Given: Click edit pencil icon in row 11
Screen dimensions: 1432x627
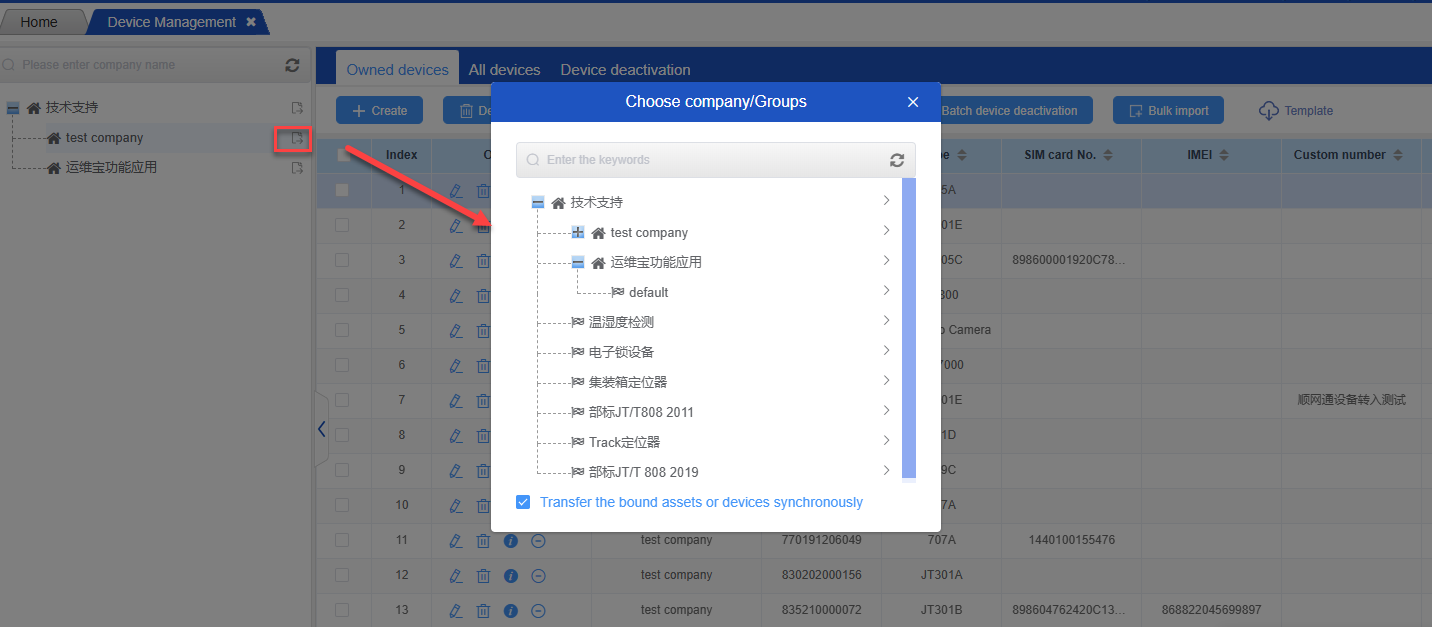Looking at the screenshot, I should tap(456, 540).
